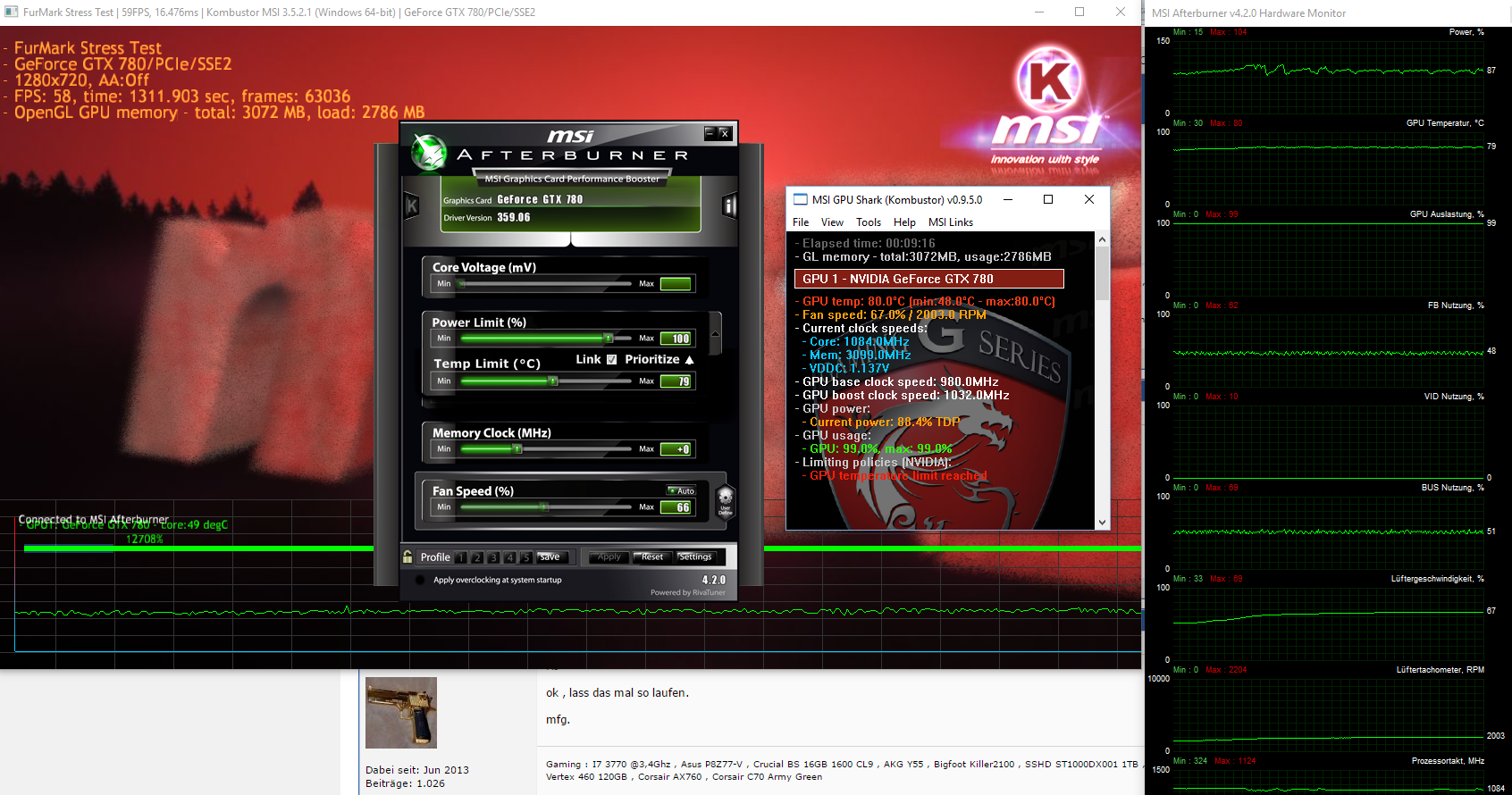Reset Afterburner settings to defaults
Screen dimensions: 1512x795
click(x=652, y=557)
